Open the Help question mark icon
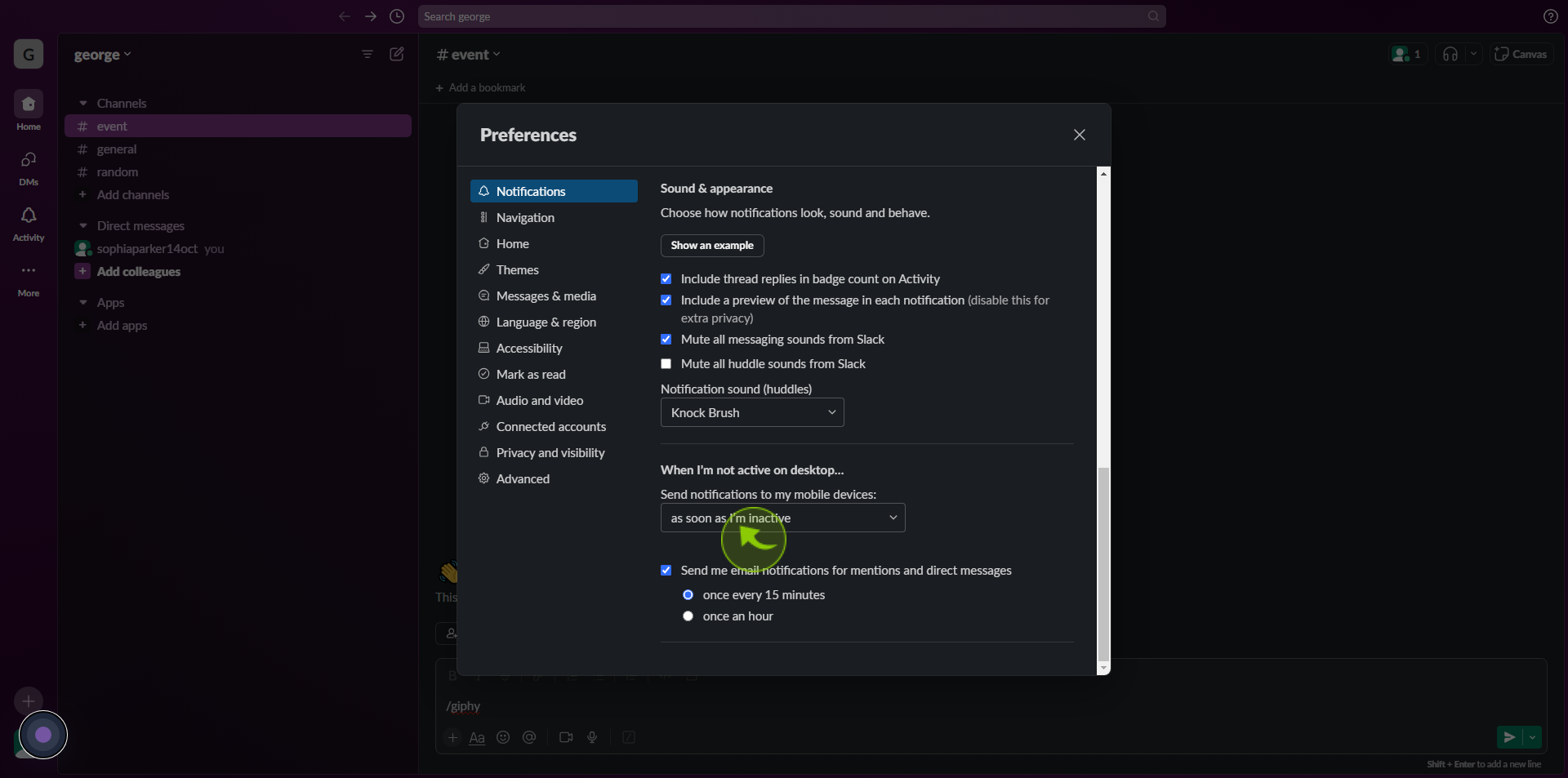The height and width of the screenshot is (778, 1568). pos(1550,16)
